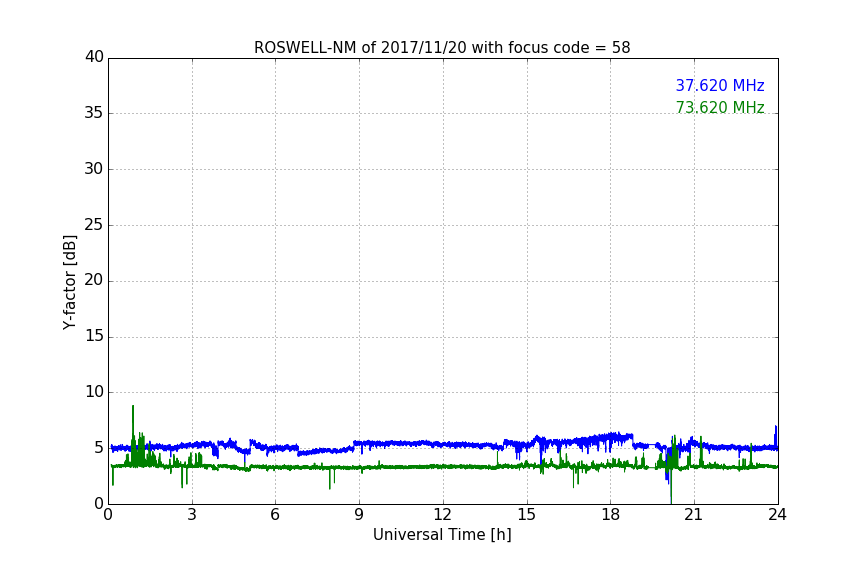Click the y-axis tick label '5'

pyautogui.click(x=99, y=448)
